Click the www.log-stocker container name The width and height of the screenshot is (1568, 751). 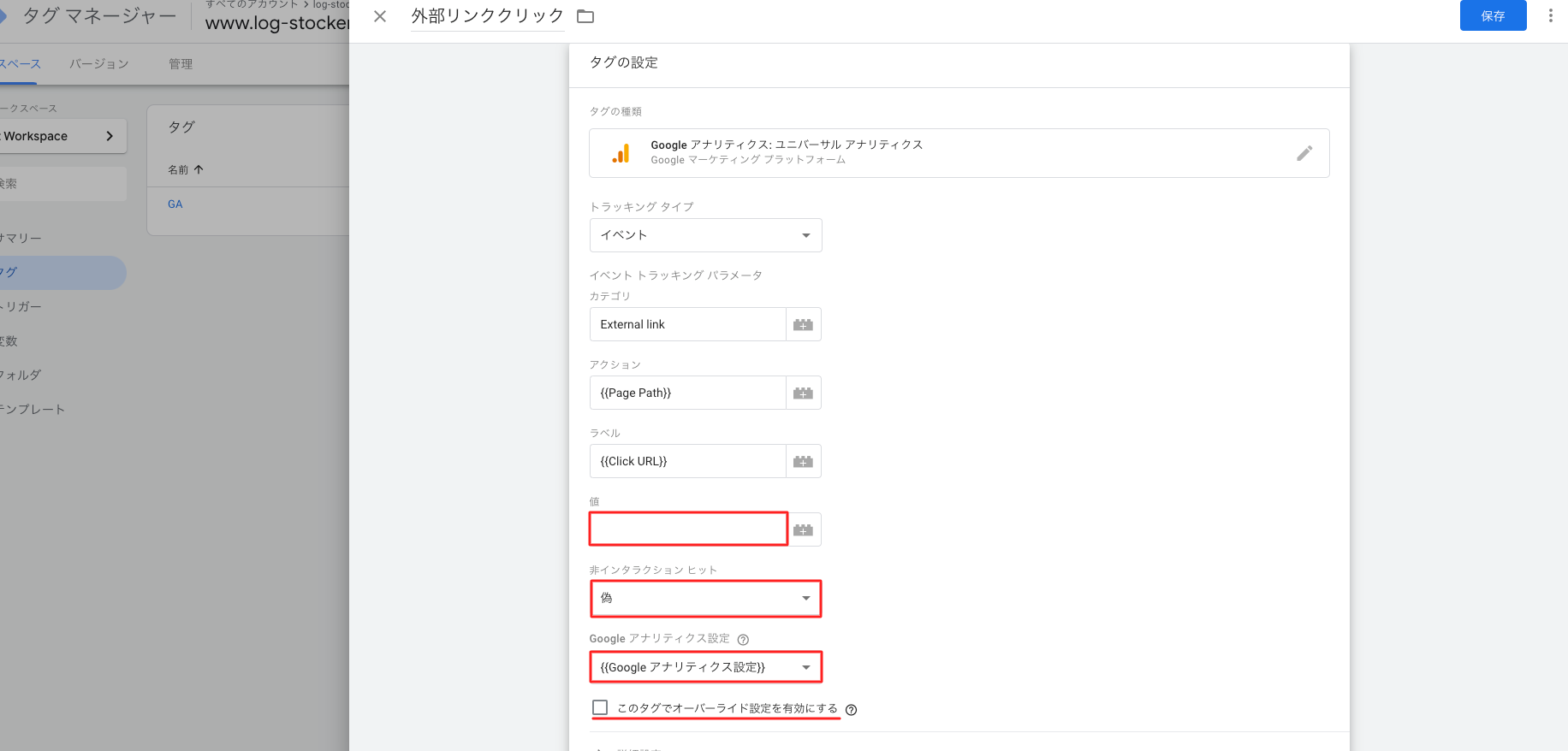[277, 23]
